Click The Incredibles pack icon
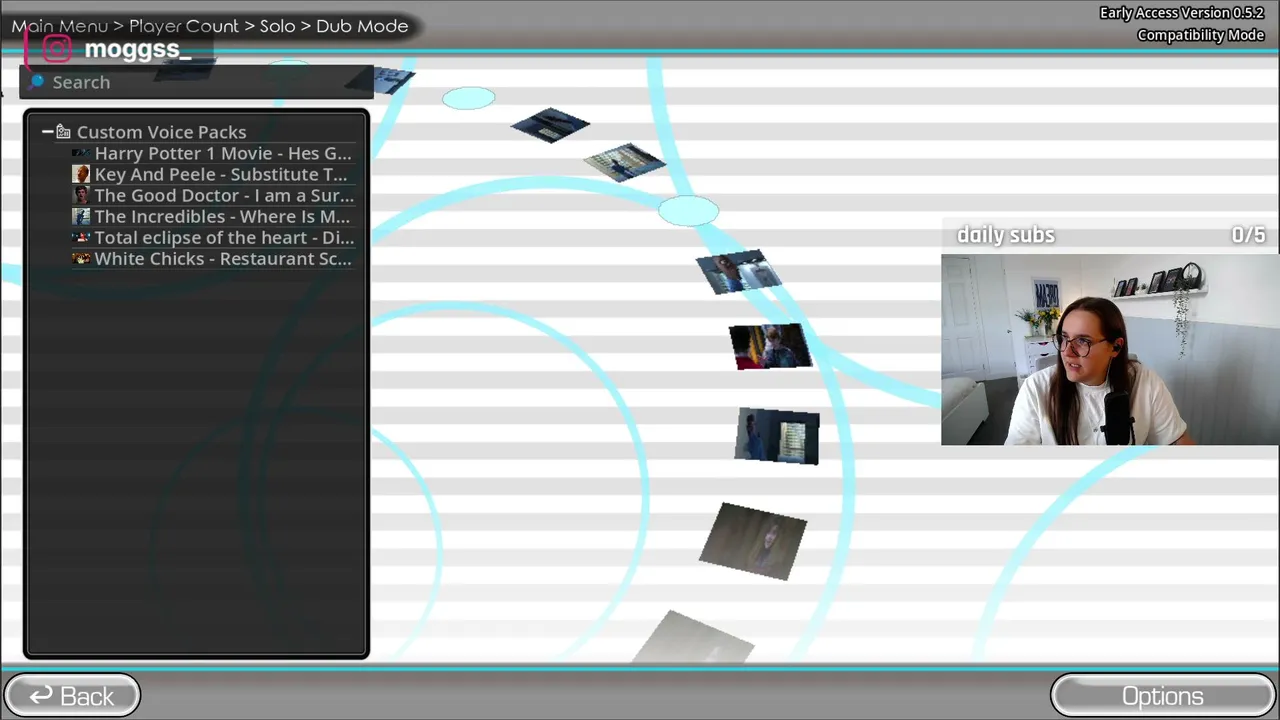The image size is (1280, 720). tap(81, 216)
